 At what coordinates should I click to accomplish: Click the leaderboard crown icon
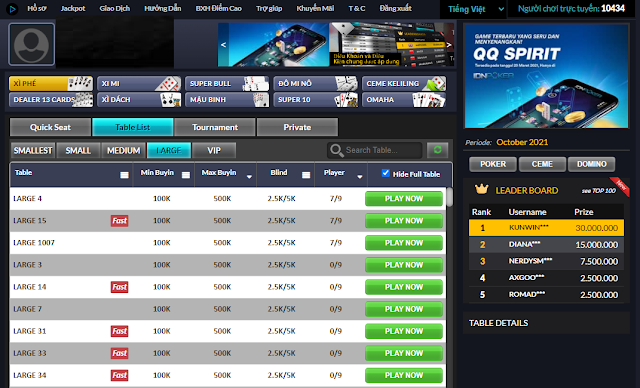pos(482,189)
